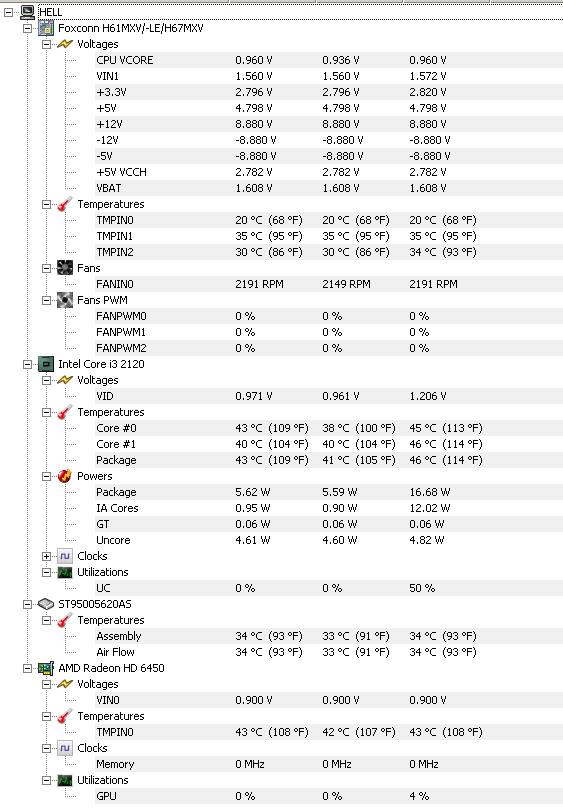This screenshot has width=563, height=811.
Task: Click the HELL computer icon
Action: pyautogui.click(x=27, y=11)
